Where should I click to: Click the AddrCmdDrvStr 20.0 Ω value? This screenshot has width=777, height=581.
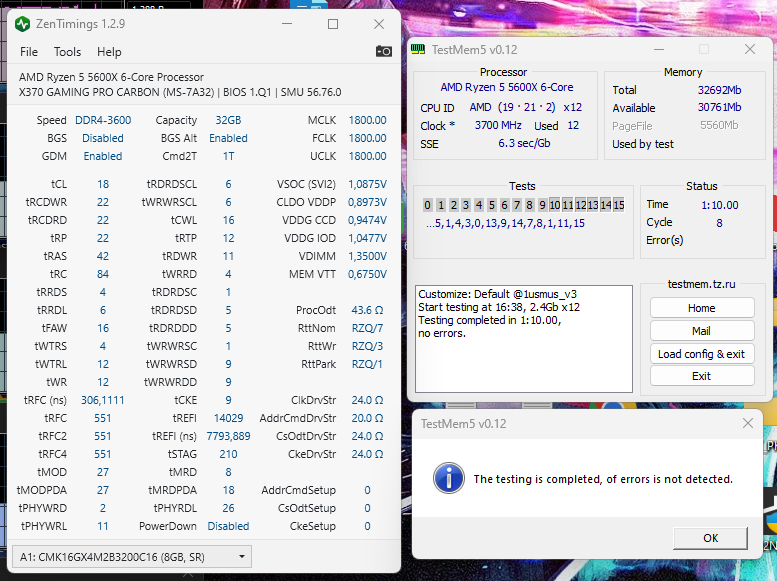tap(367, 418)
